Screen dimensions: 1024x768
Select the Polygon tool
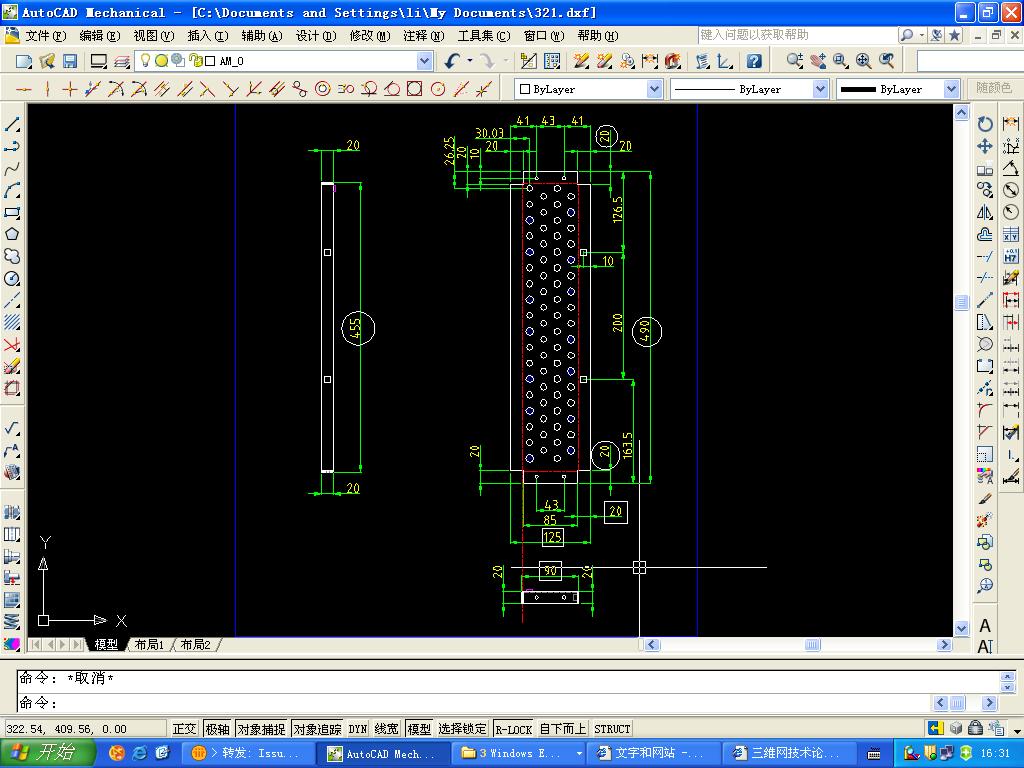(x=12, y=234)
